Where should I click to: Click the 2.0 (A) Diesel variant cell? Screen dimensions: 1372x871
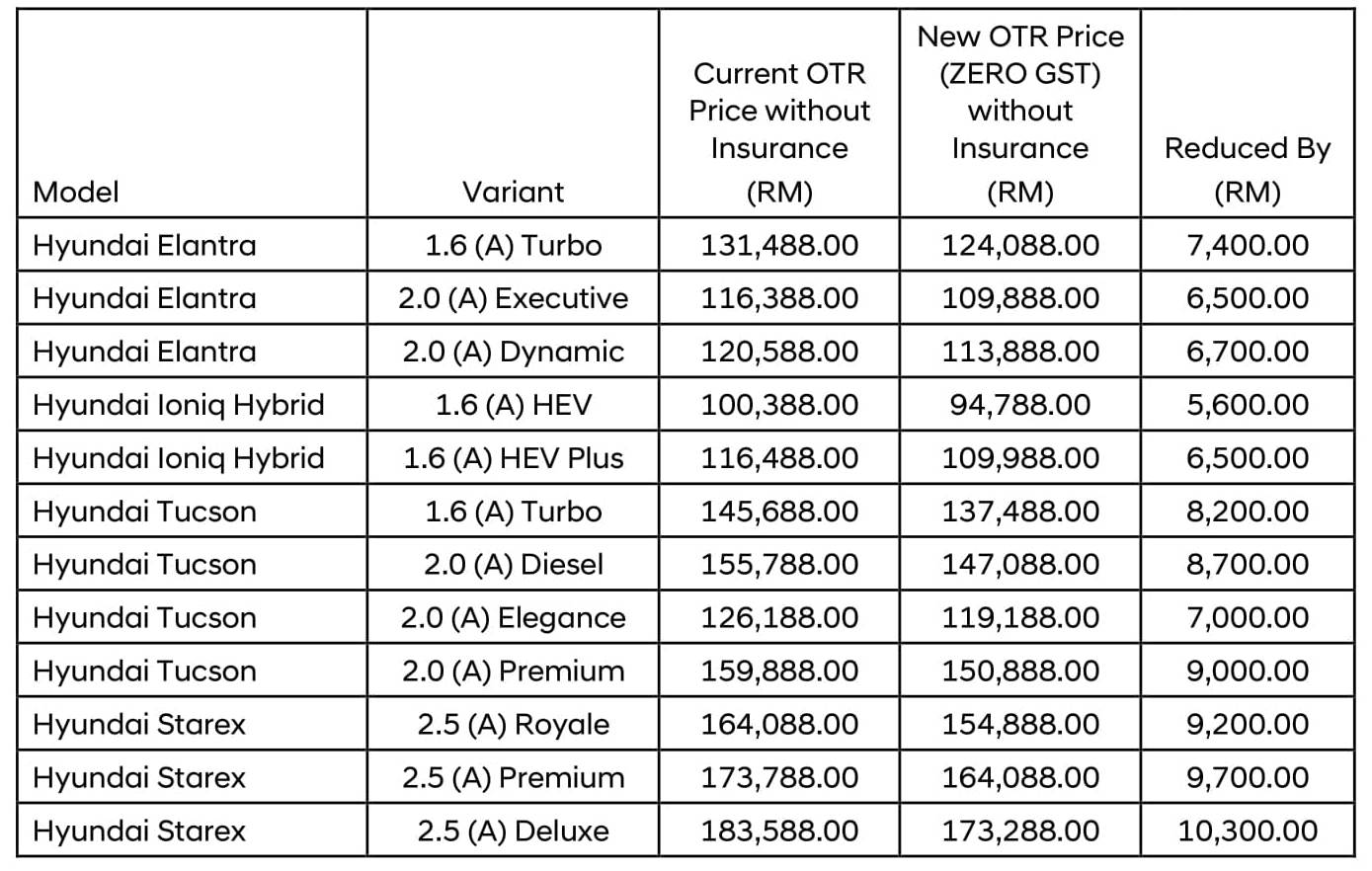[513, 565]
